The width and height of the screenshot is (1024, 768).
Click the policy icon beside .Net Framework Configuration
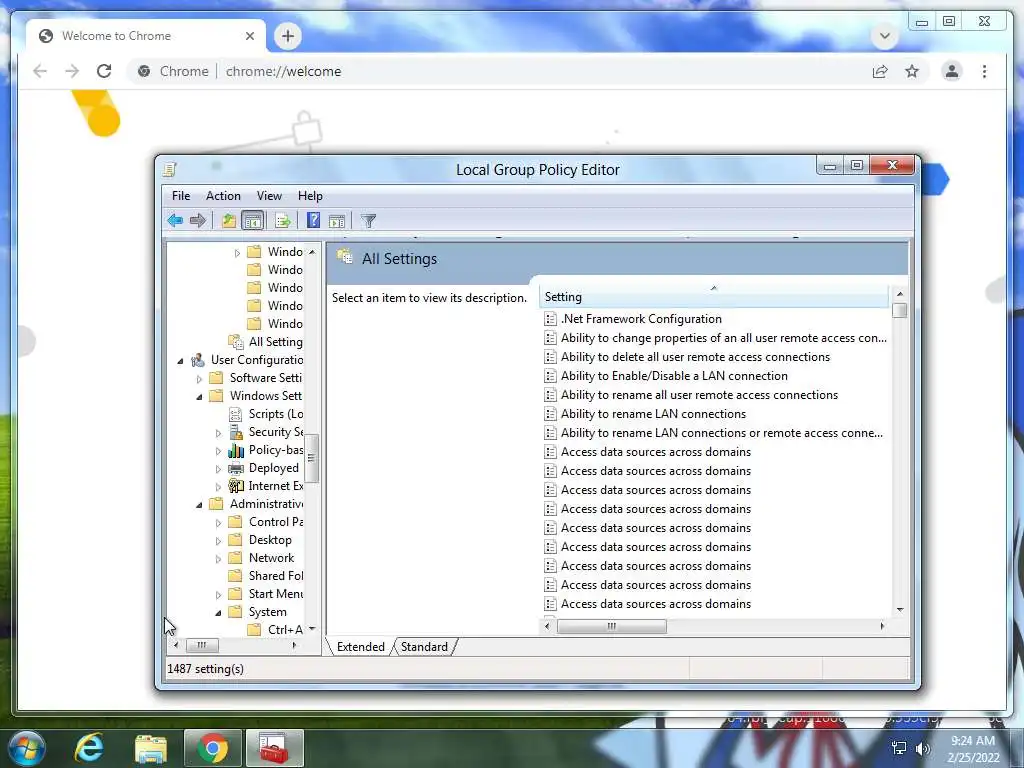[x=551, y=319]
